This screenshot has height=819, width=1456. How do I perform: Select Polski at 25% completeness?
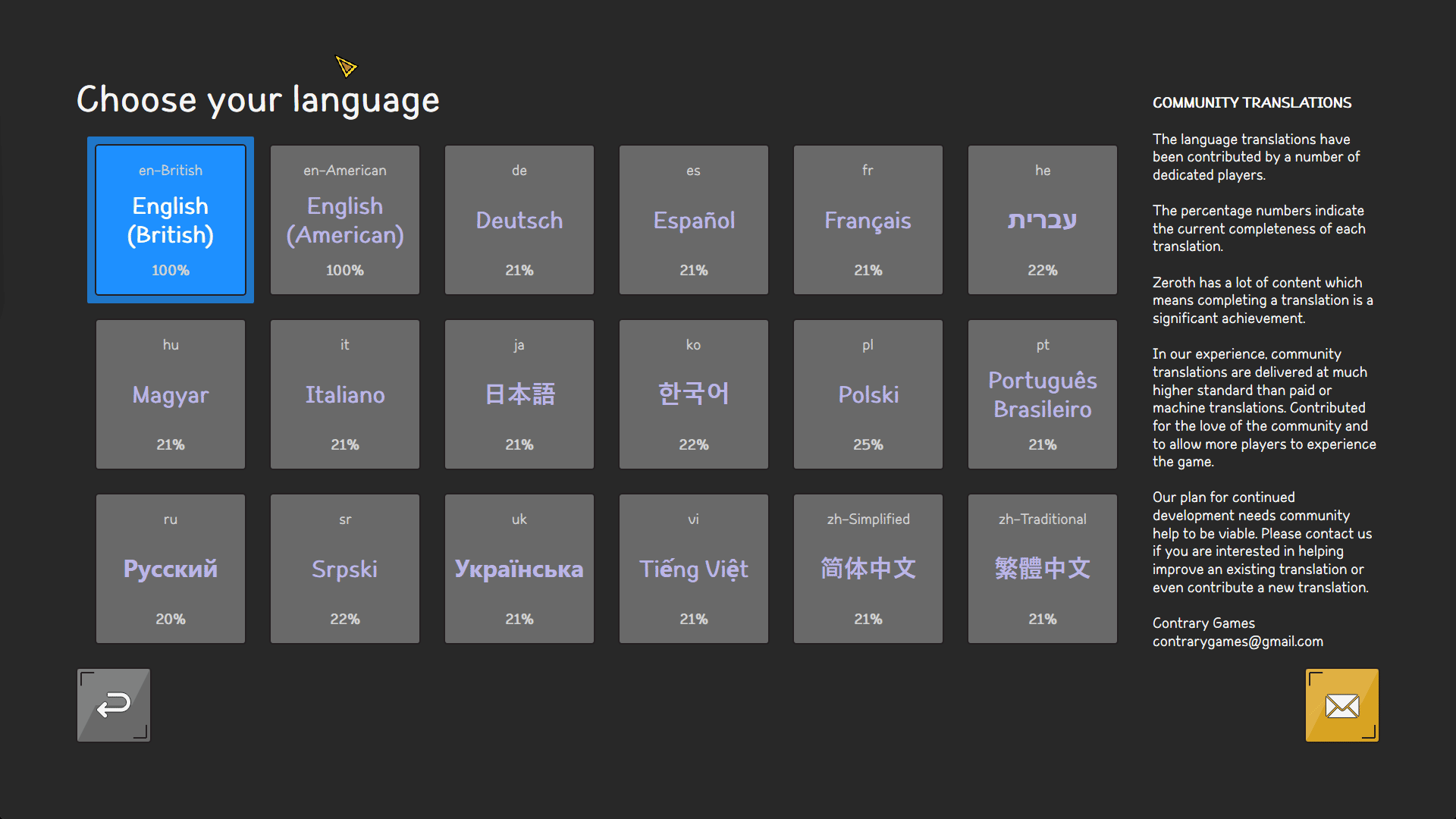click(868, 394)
